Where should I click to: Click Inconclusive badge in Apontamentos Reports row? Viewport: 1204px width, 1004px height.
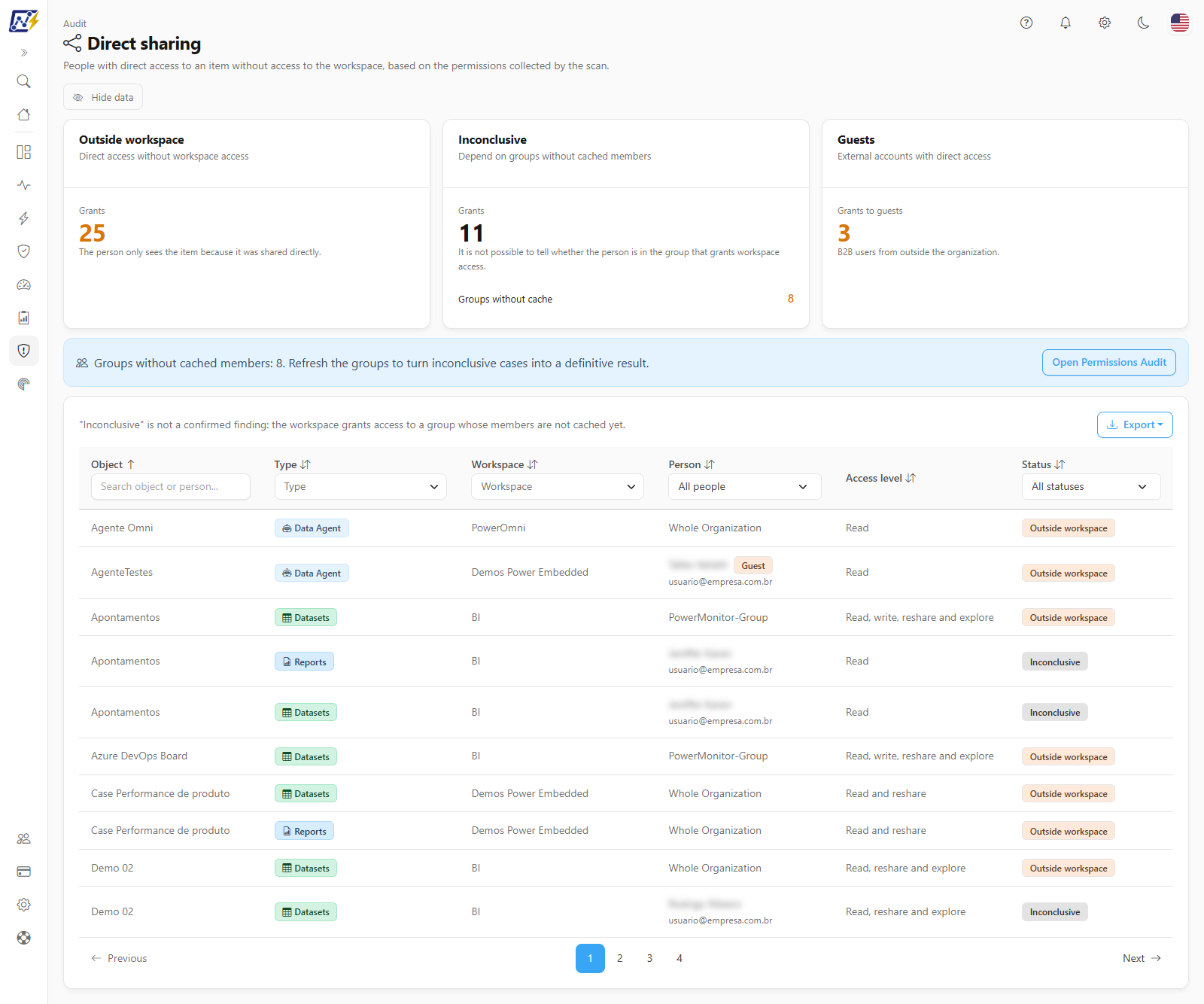tap(1055, 662)
